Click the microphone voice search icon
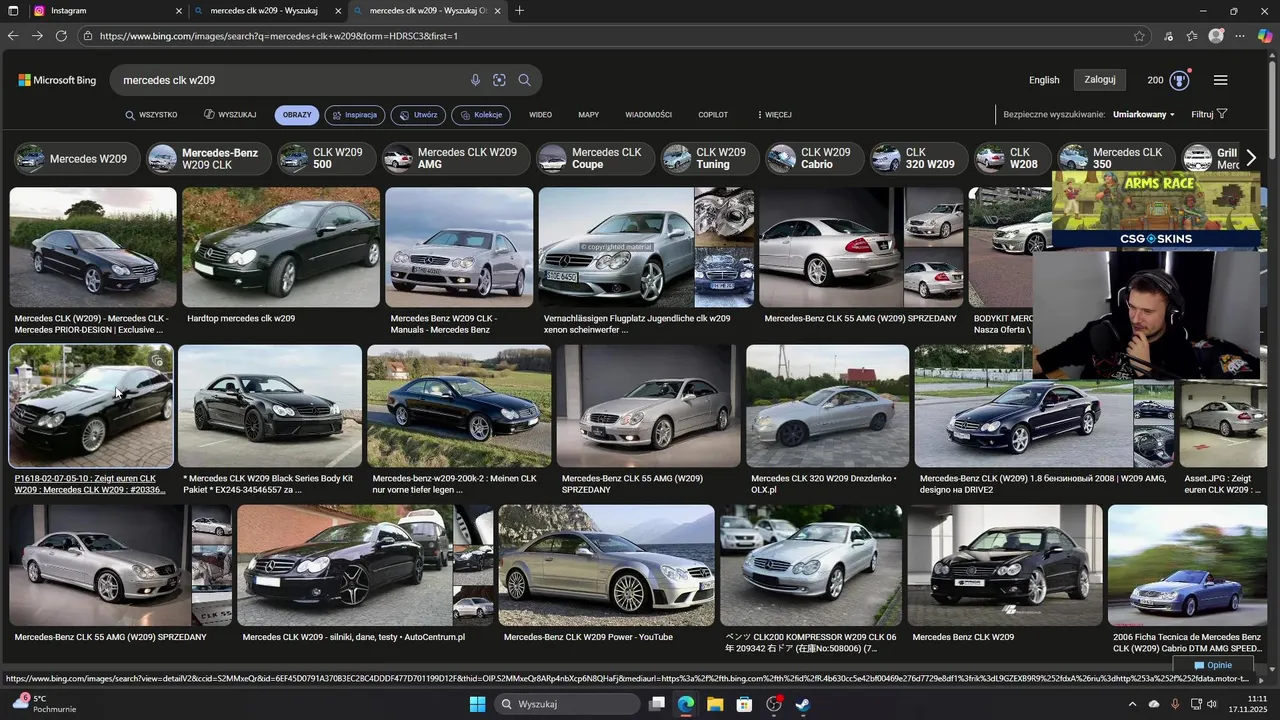This screenshot has height=720, width=1280. (x=475, y=80)
